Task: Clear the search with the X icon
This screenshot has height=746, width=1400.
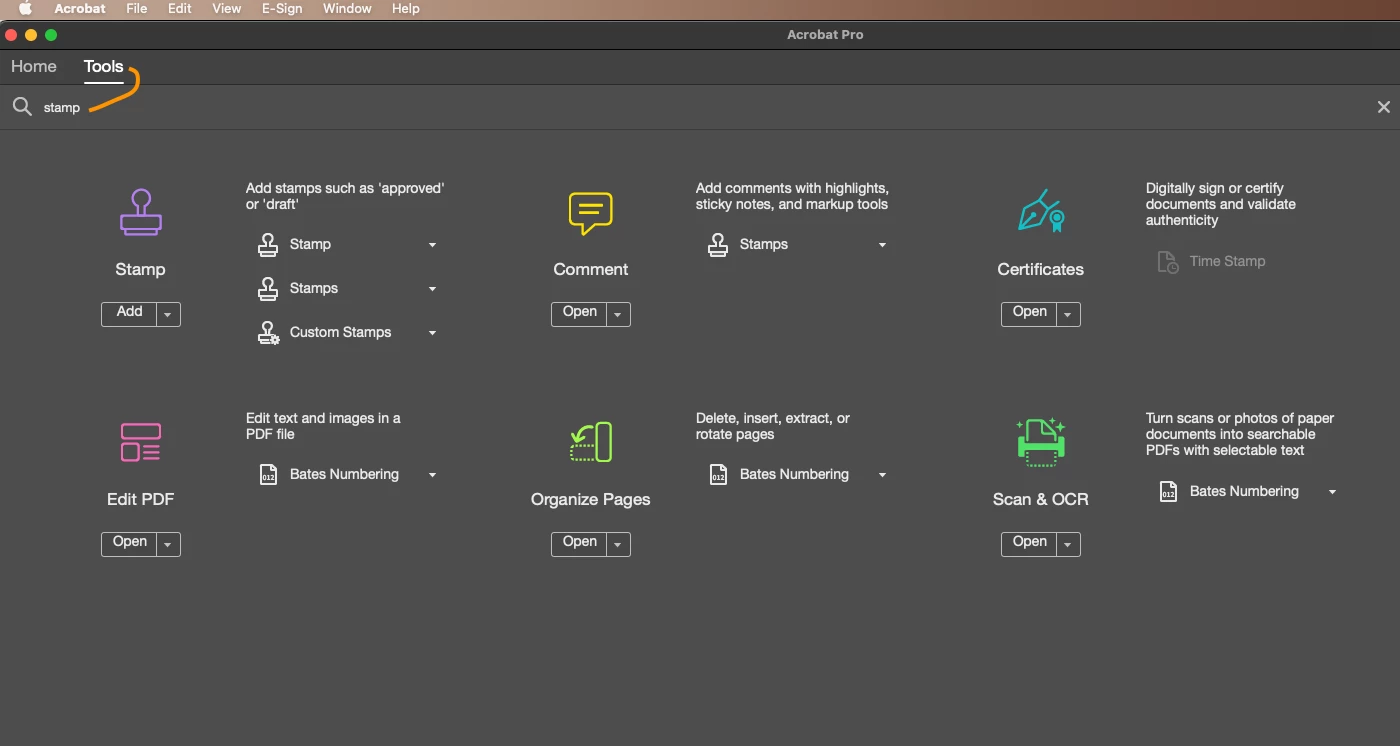Action: pyautogui.click(x=1384, y=107)
